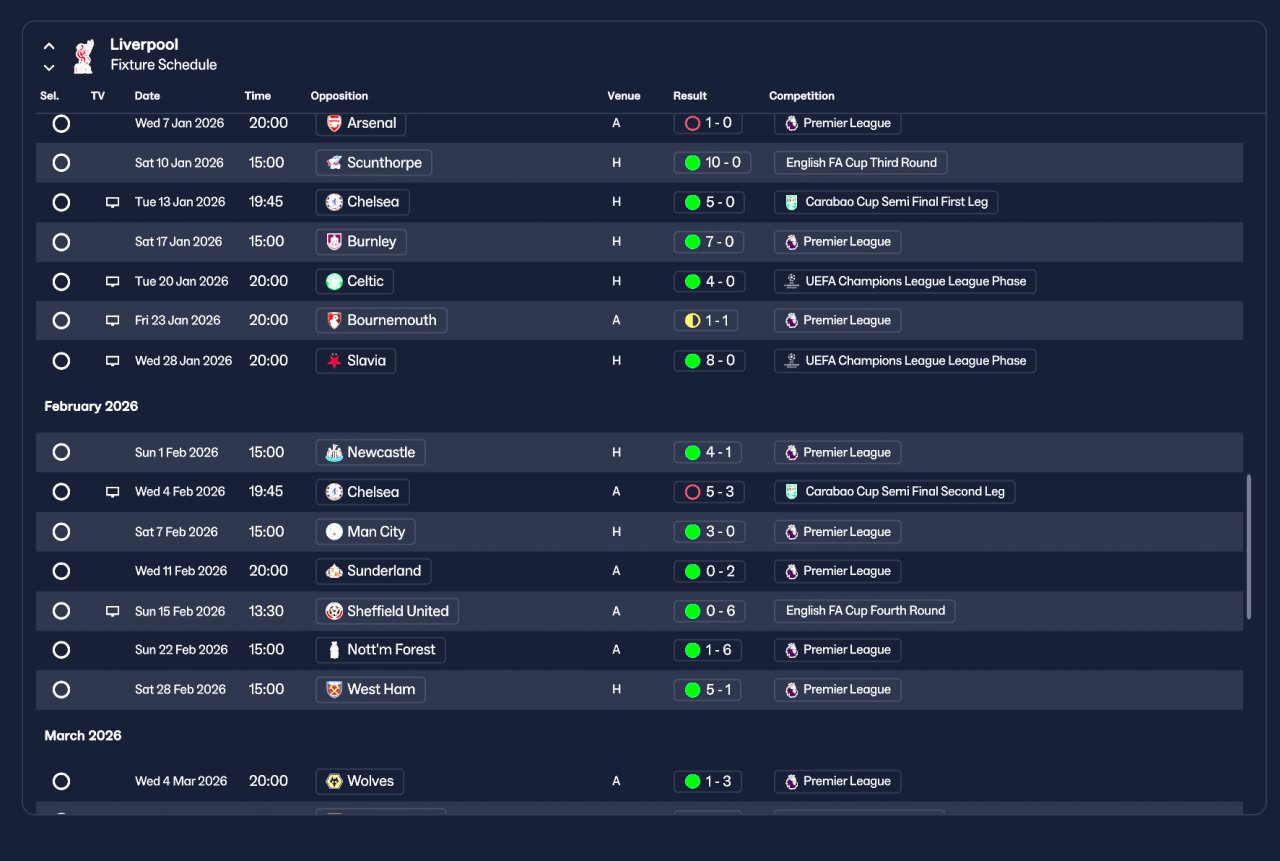
Task: Click the Newcastle club badge icon
Action: tap(334, 452)
